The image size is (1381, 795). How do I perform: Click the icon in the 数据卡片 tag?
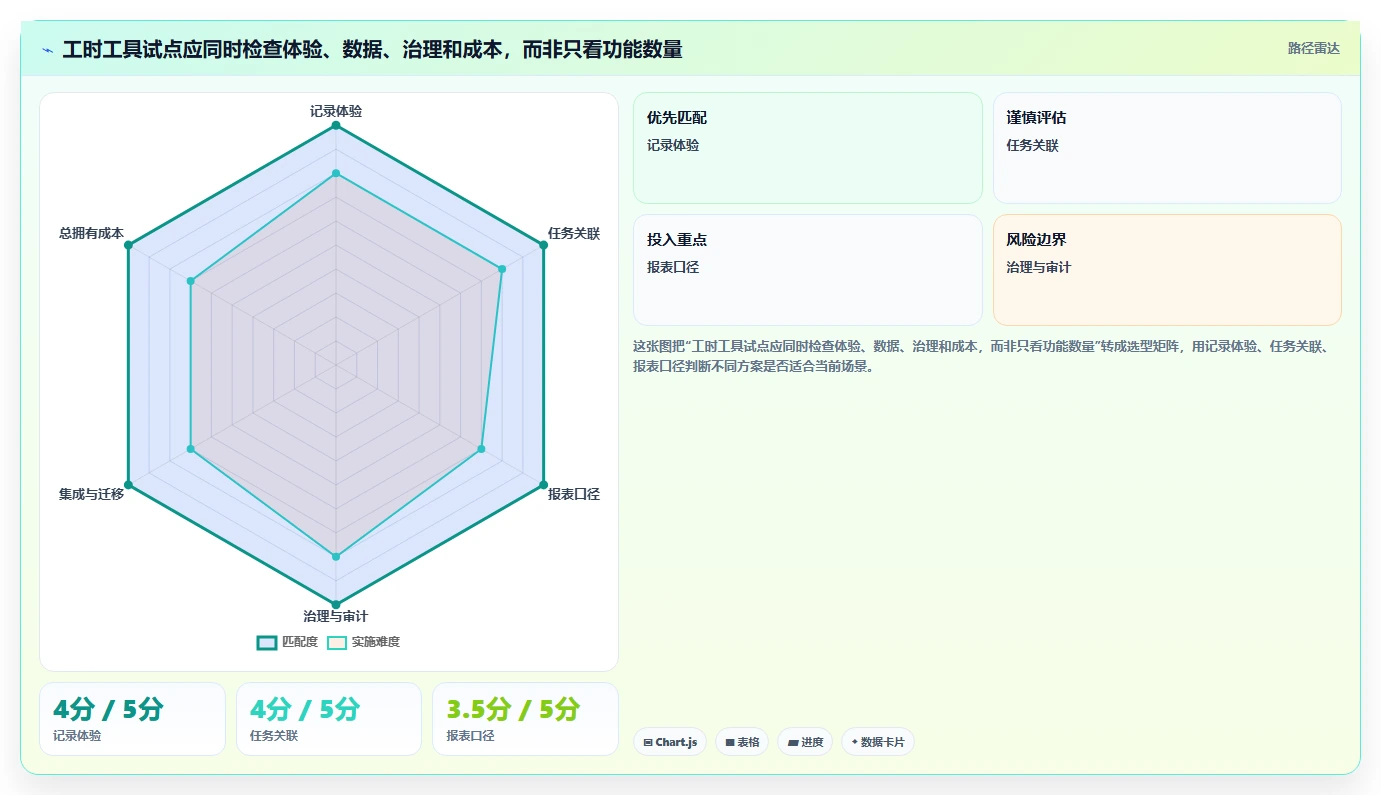point(854,742)
